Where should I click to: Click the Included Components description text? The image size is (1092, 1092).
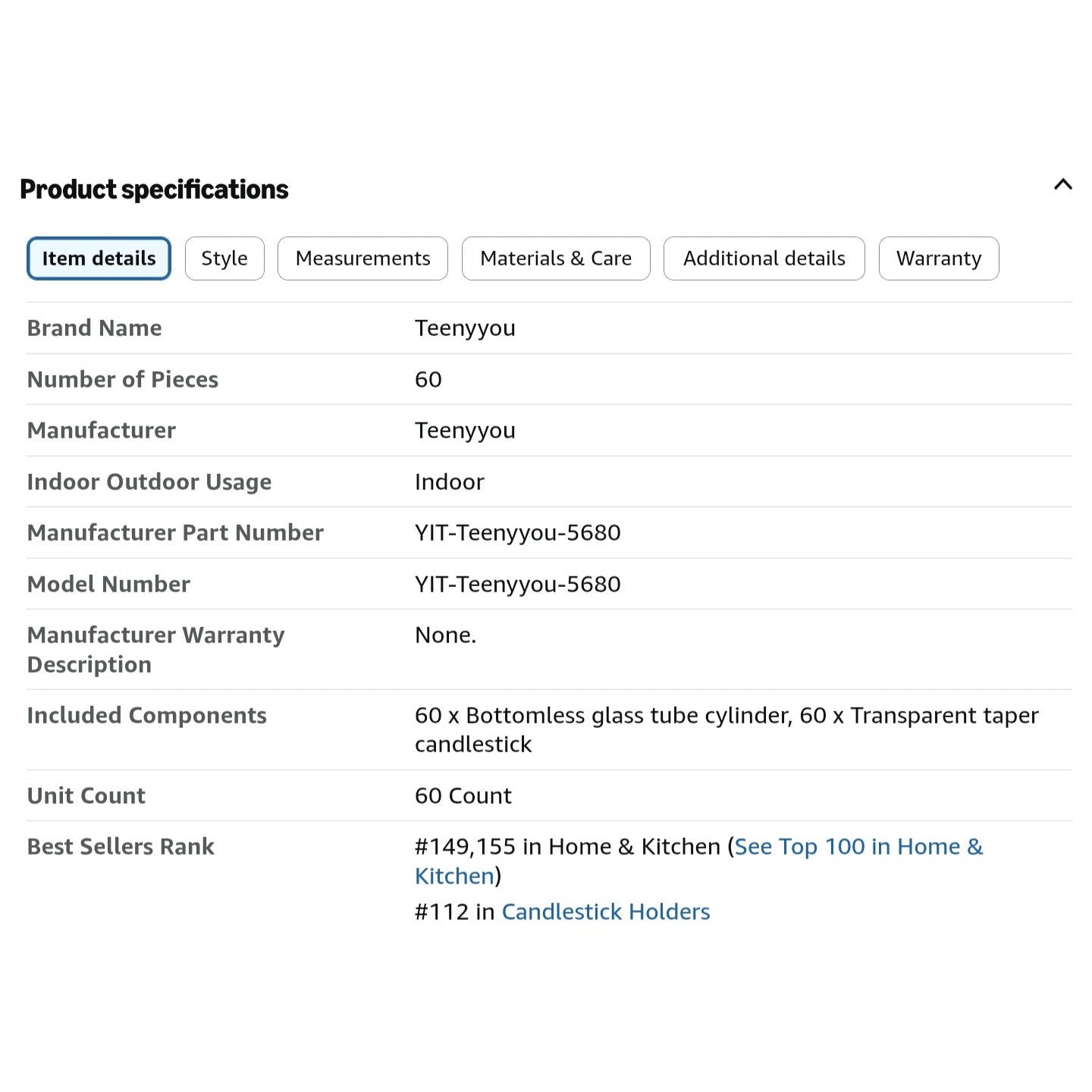coord(726,730)
